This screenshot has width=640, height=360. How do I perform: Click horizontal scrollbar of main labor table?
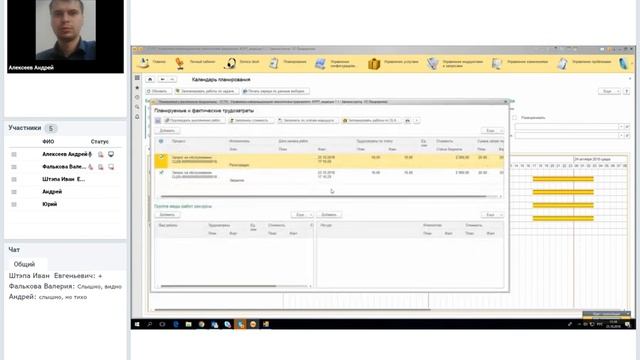click(x=323, y=197)
